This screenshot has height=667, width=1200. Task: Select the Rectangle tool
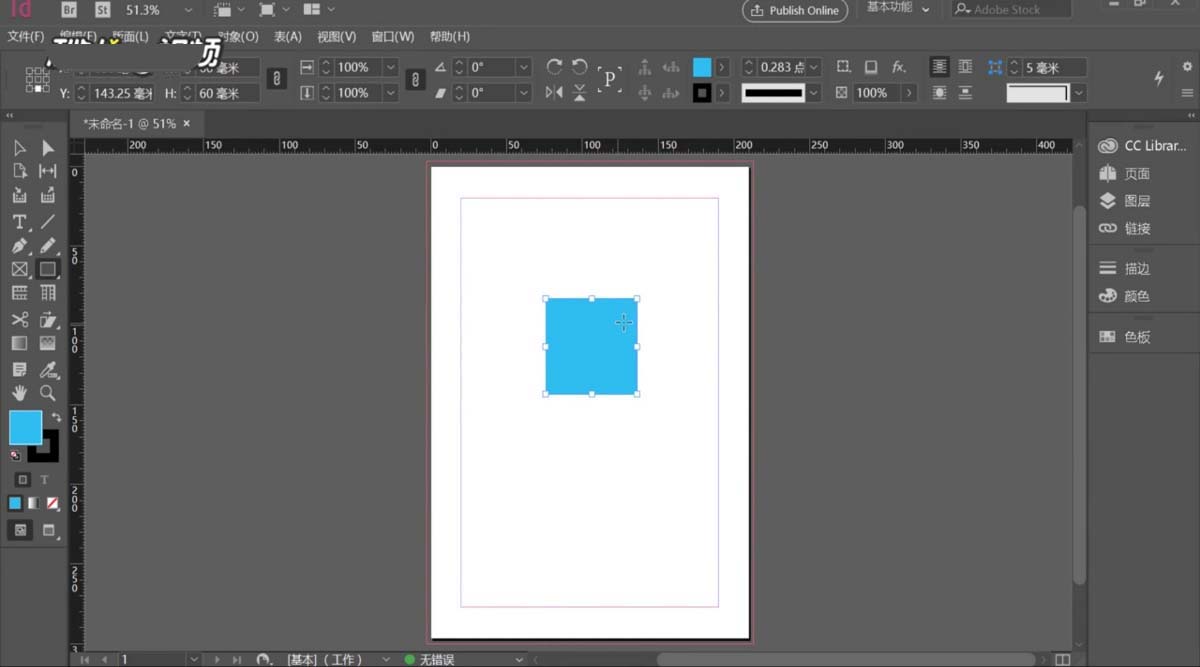tap(48, 269)
